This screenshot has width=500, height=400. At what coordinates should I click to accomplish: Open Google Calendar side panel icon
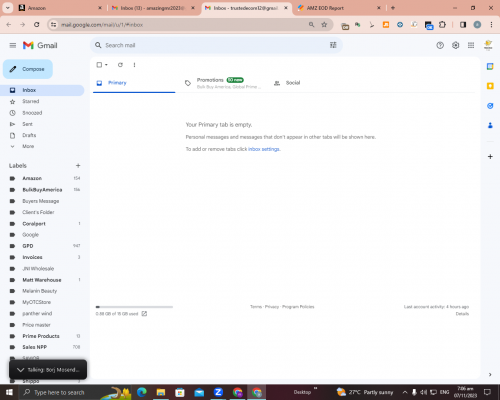(490, 66)
